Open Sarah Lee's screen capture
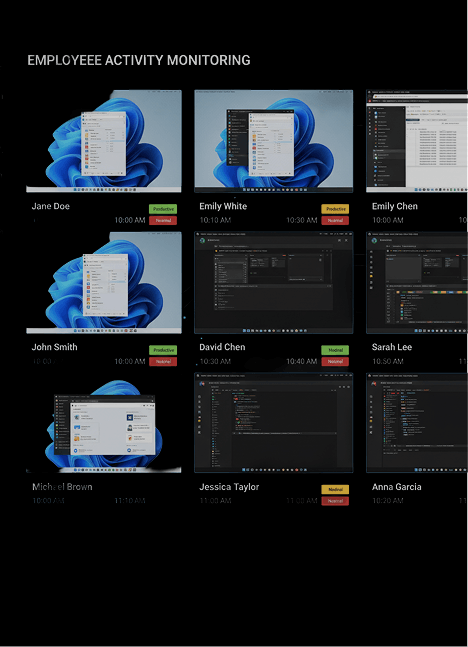 click(x=417, y=282)
